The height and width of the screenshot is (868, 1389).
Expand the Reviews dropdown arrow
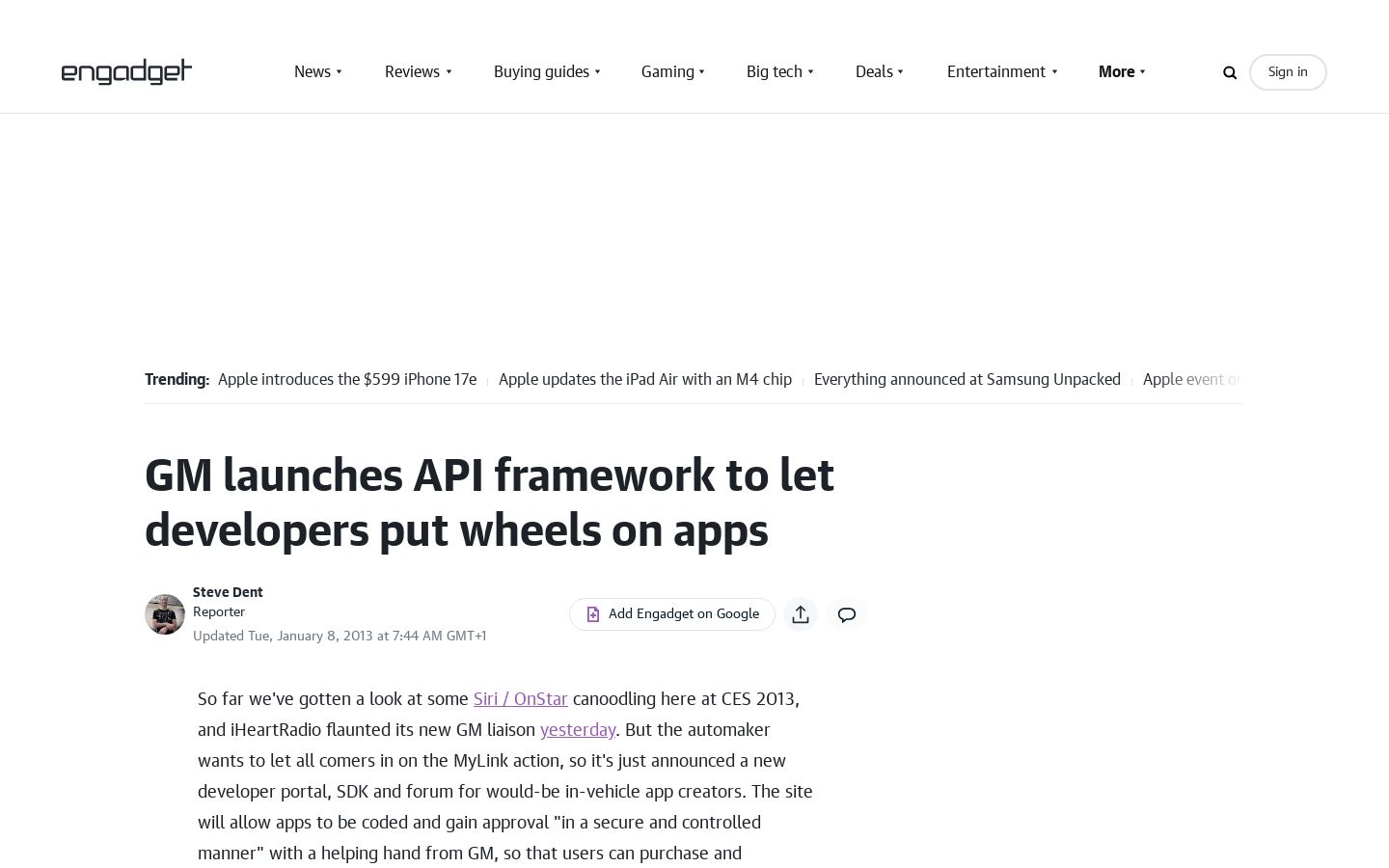point(449,71)
